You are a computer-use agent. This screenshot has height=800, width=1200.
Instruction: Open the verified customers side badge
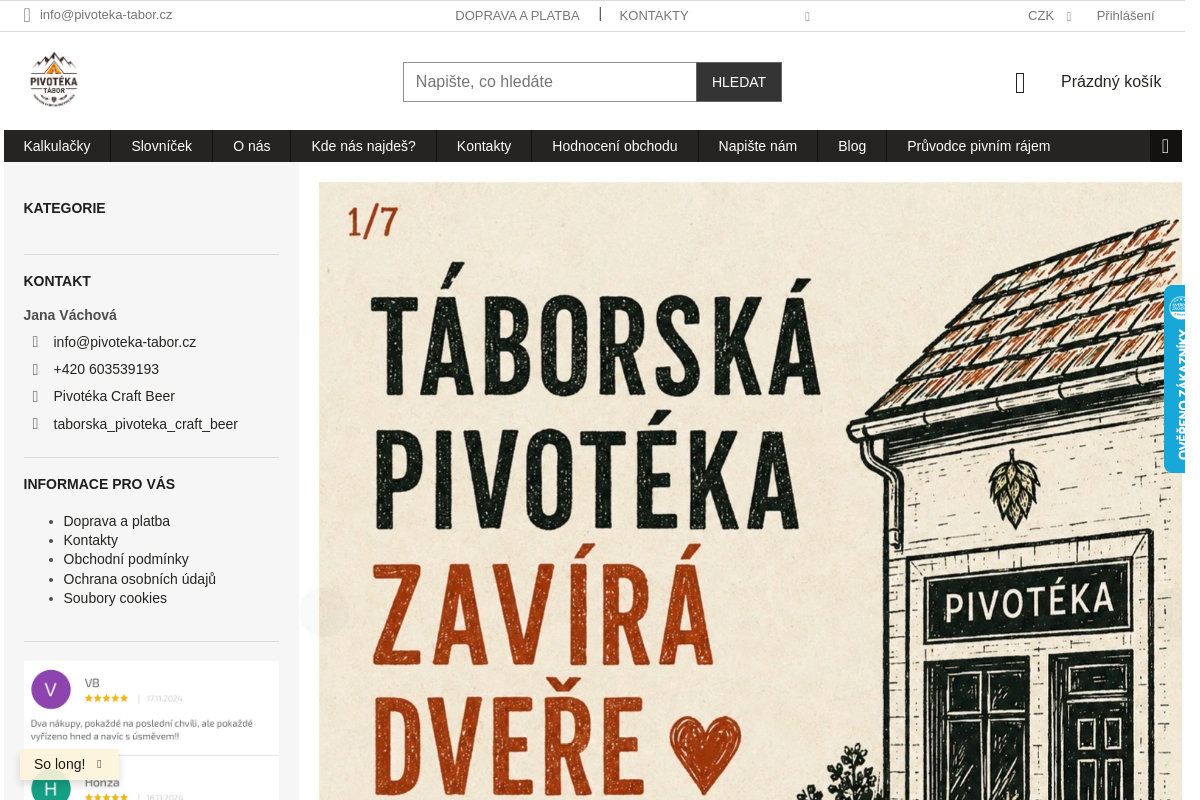[1174, 379]
